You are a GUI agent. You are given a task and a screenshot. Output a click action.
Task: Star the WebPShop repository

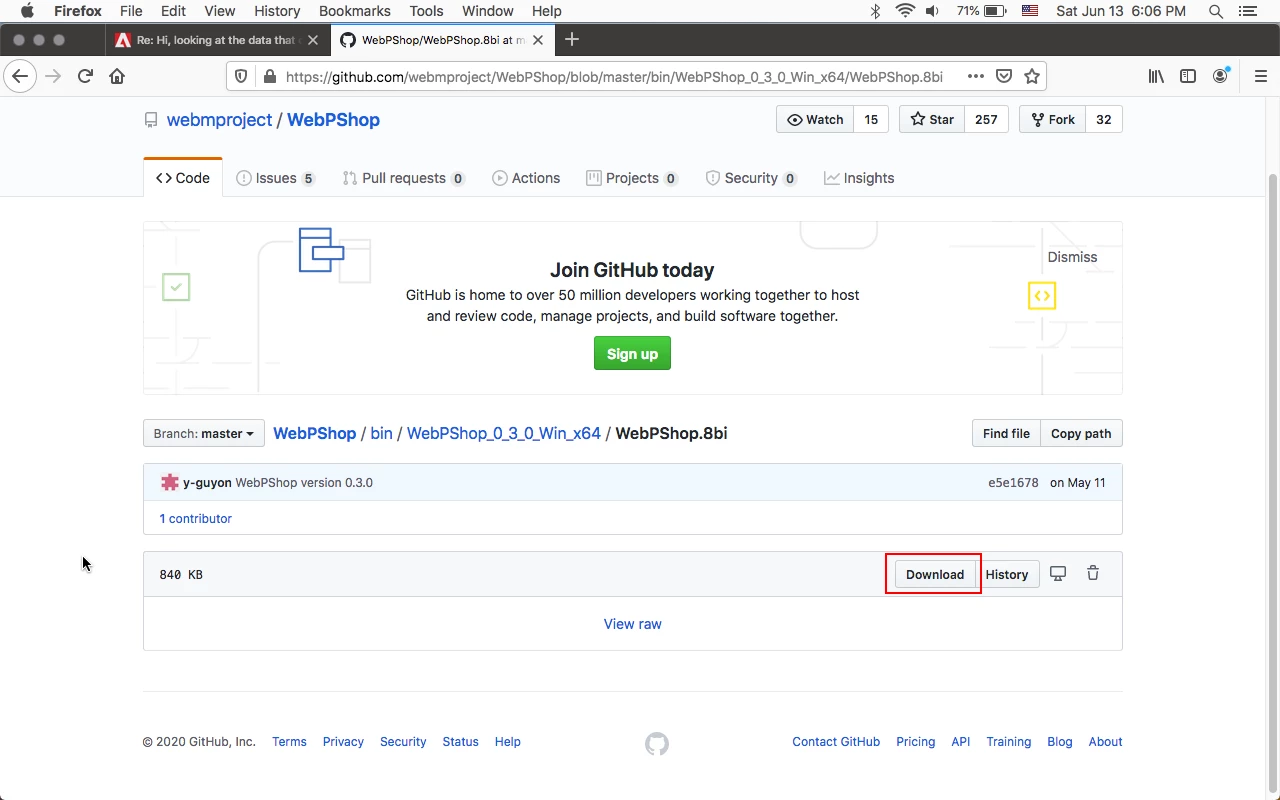(932, 119)
